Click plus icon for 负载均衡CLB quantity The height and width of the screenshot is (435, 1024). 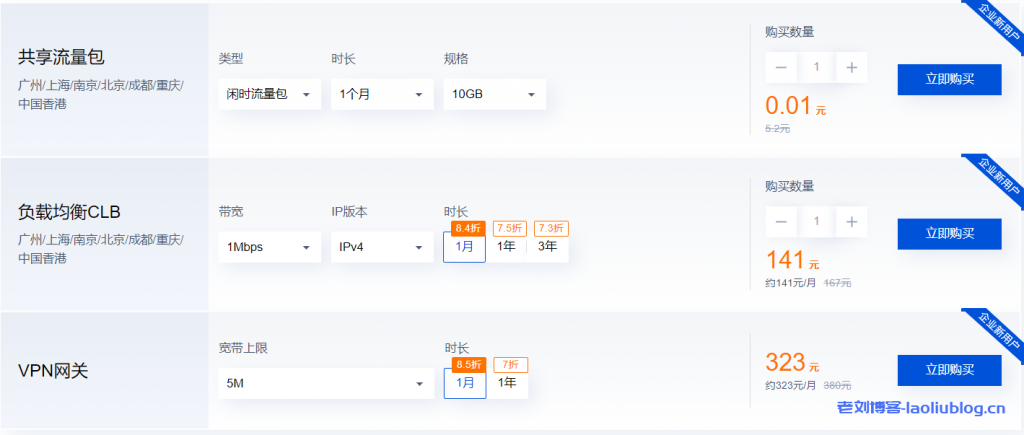coord(851,221)
